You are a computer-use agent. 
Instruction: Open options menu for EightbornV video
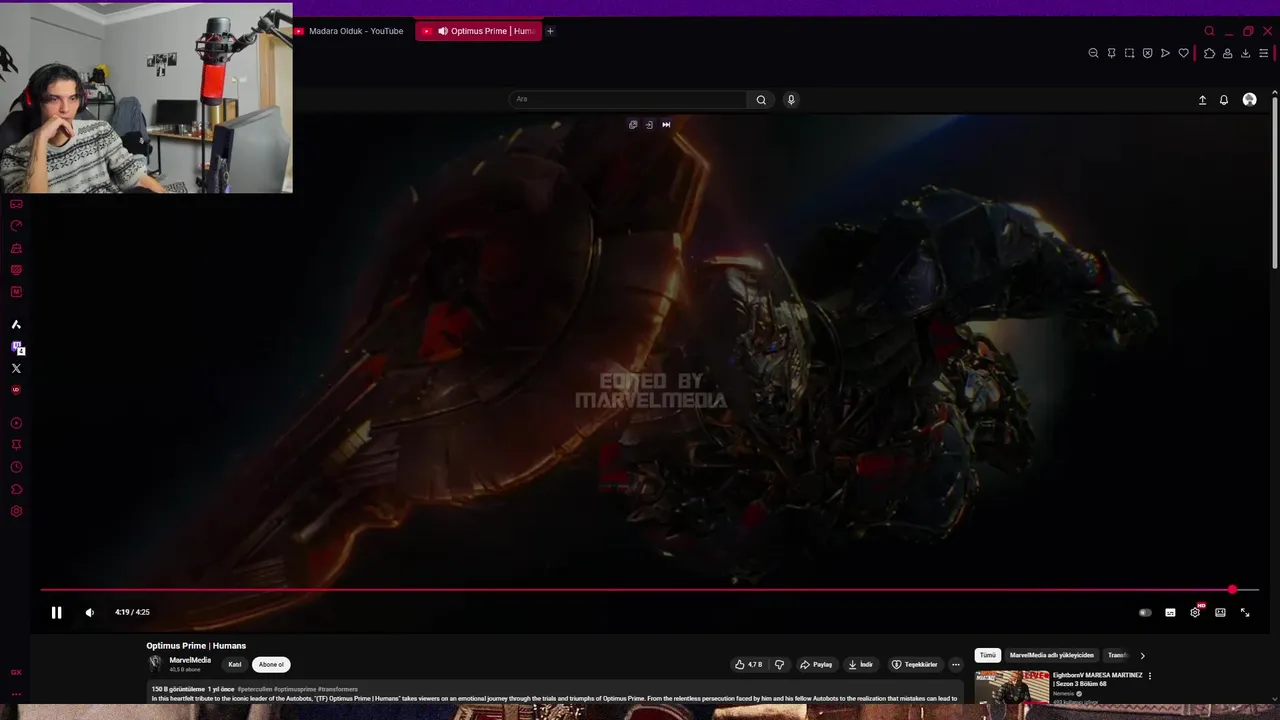pyautogui.click(x=1150, y=676)
